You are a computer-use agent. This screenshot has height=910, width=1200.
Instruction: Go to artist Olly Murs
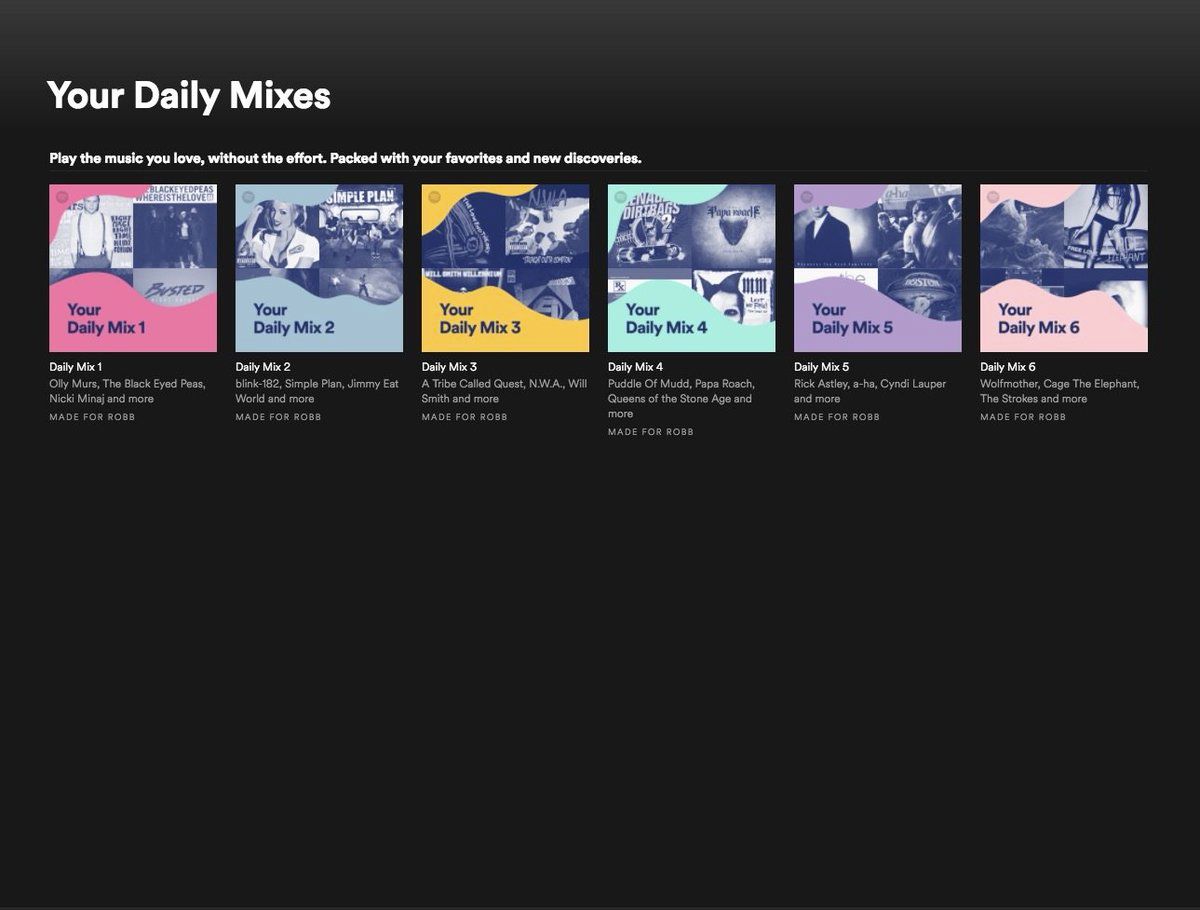click(73, 384)
